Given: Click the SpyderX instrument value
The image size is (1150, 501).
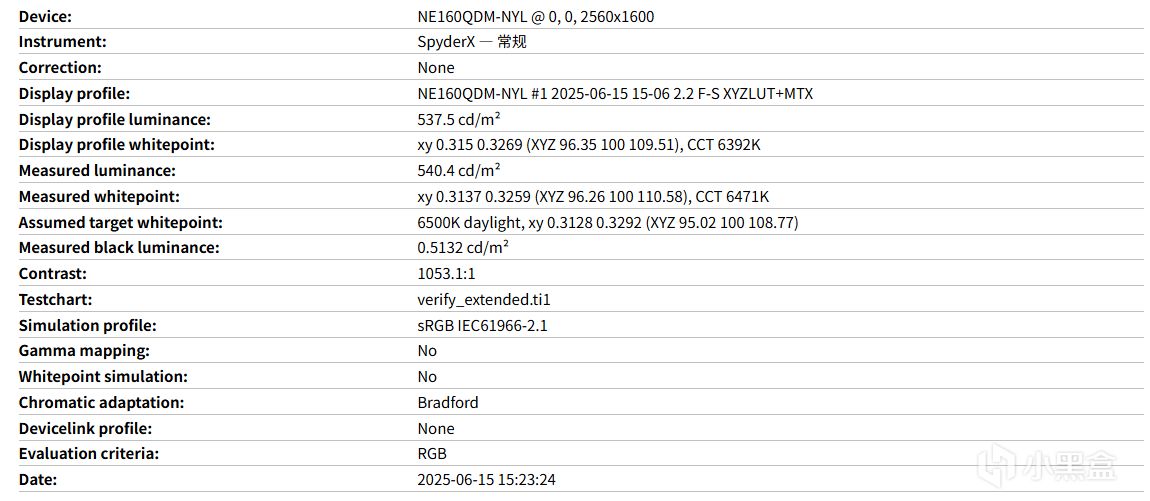Looking at the screenshot, I should tap(471, 42).
